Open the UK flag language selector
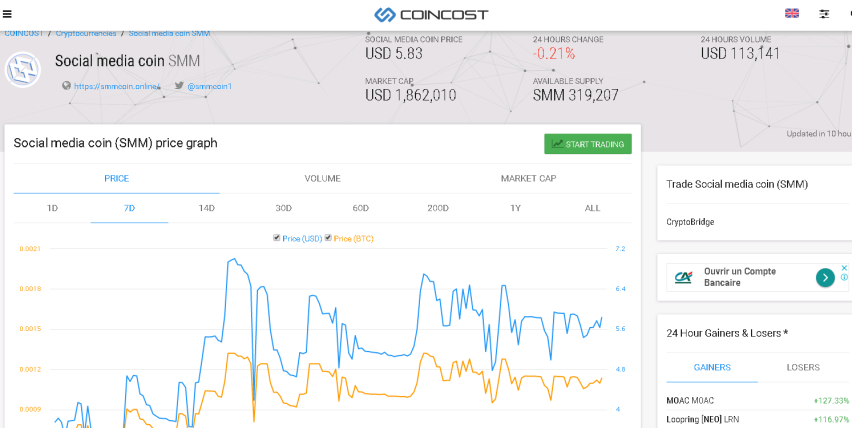852x428 pixels. tap(792, 14)
